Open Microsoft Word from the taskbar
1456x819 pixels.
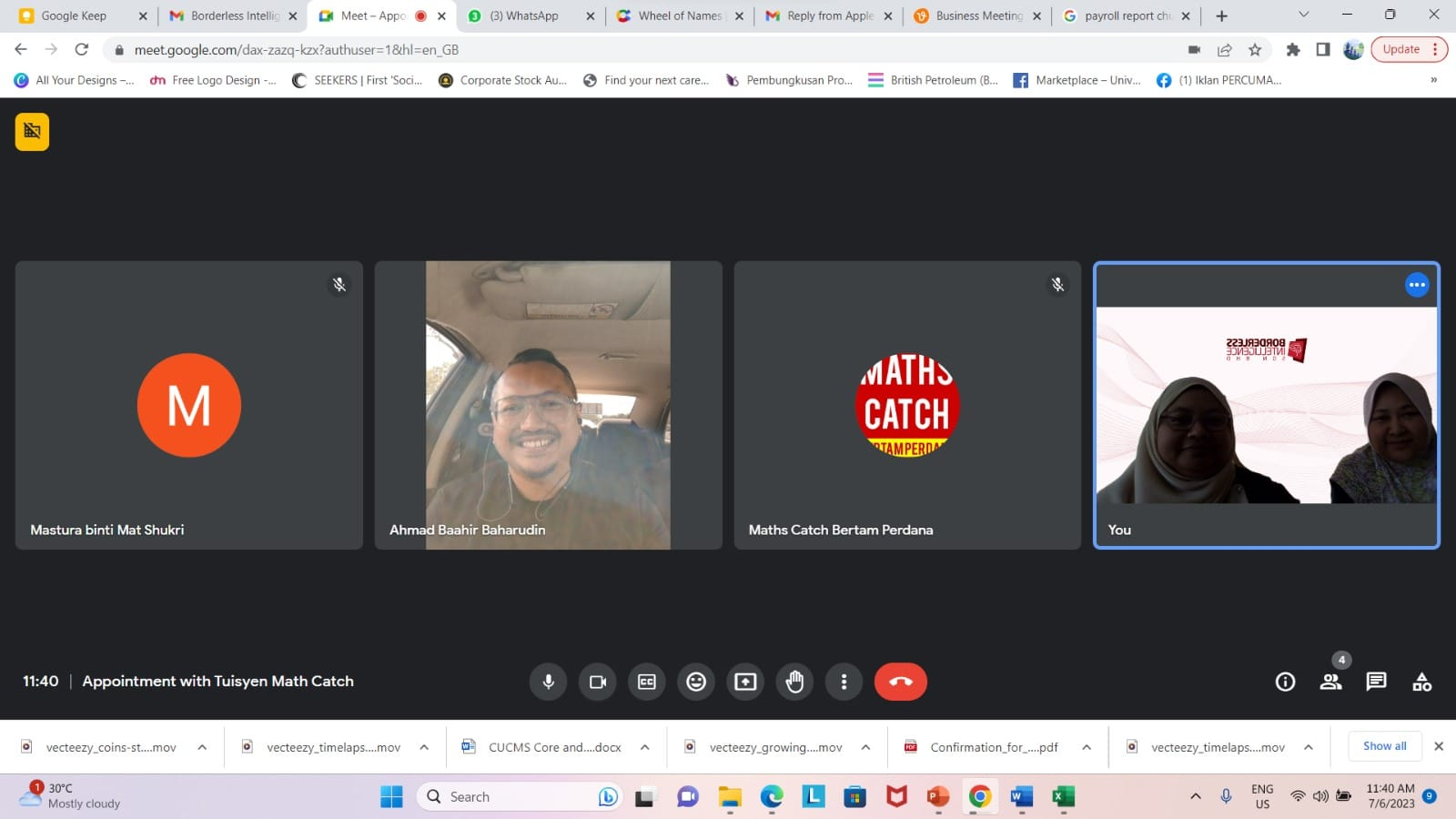pyautogui.click(x=1021, y=796)
